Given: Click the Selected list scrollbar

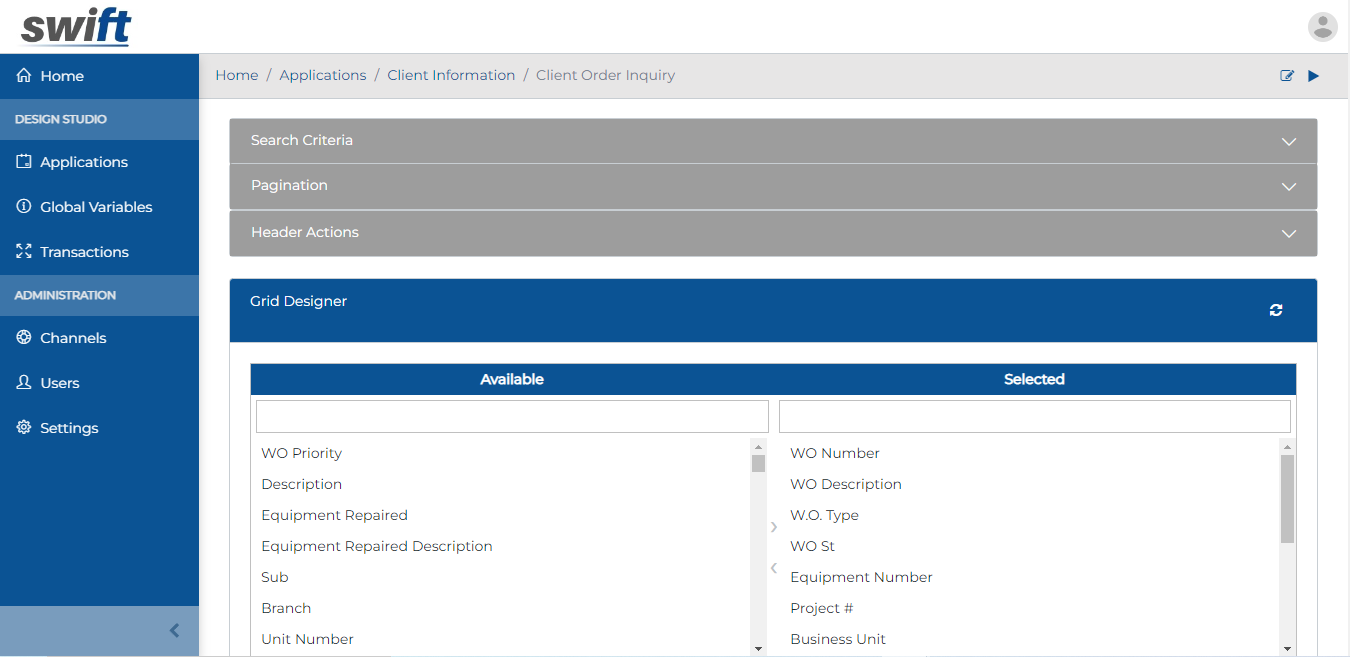Looking at the screenshot, I should click(1287, 500).
